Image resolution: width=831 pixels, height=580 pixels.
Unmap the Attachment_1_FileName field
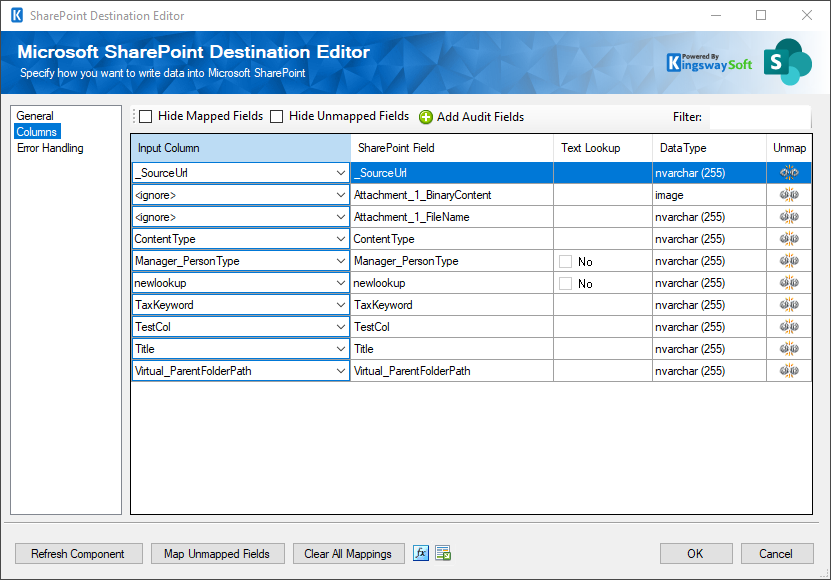point(789,217)
